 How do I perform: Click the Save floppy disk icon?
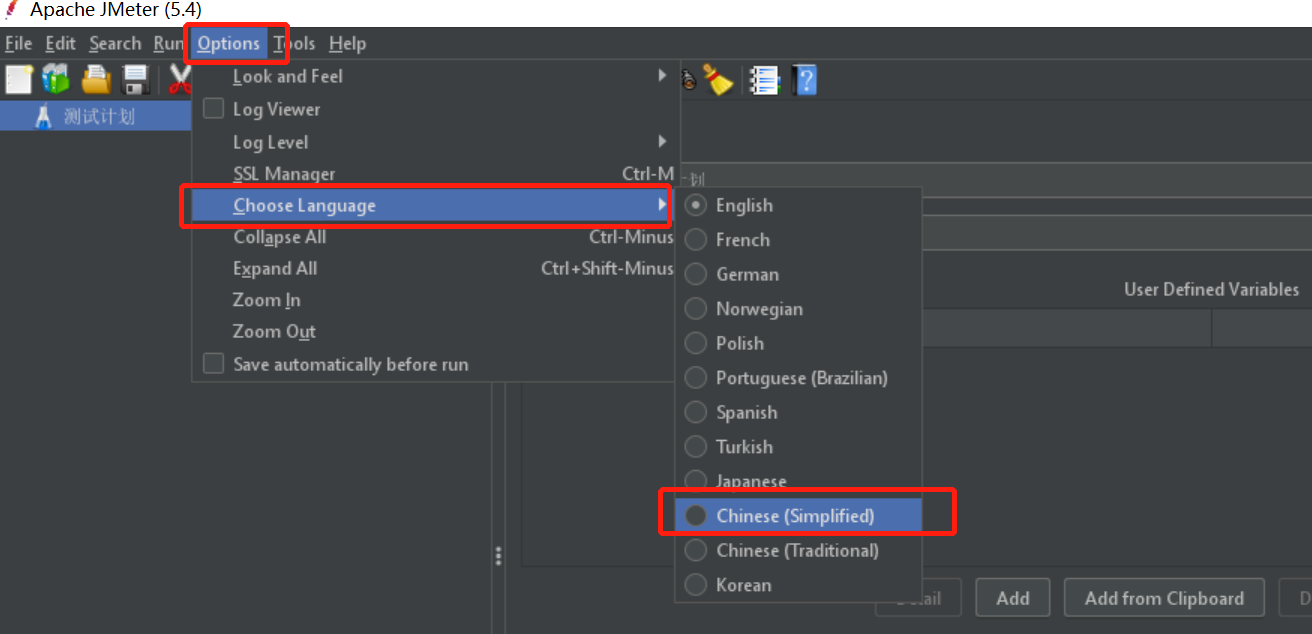click(135, 79)
